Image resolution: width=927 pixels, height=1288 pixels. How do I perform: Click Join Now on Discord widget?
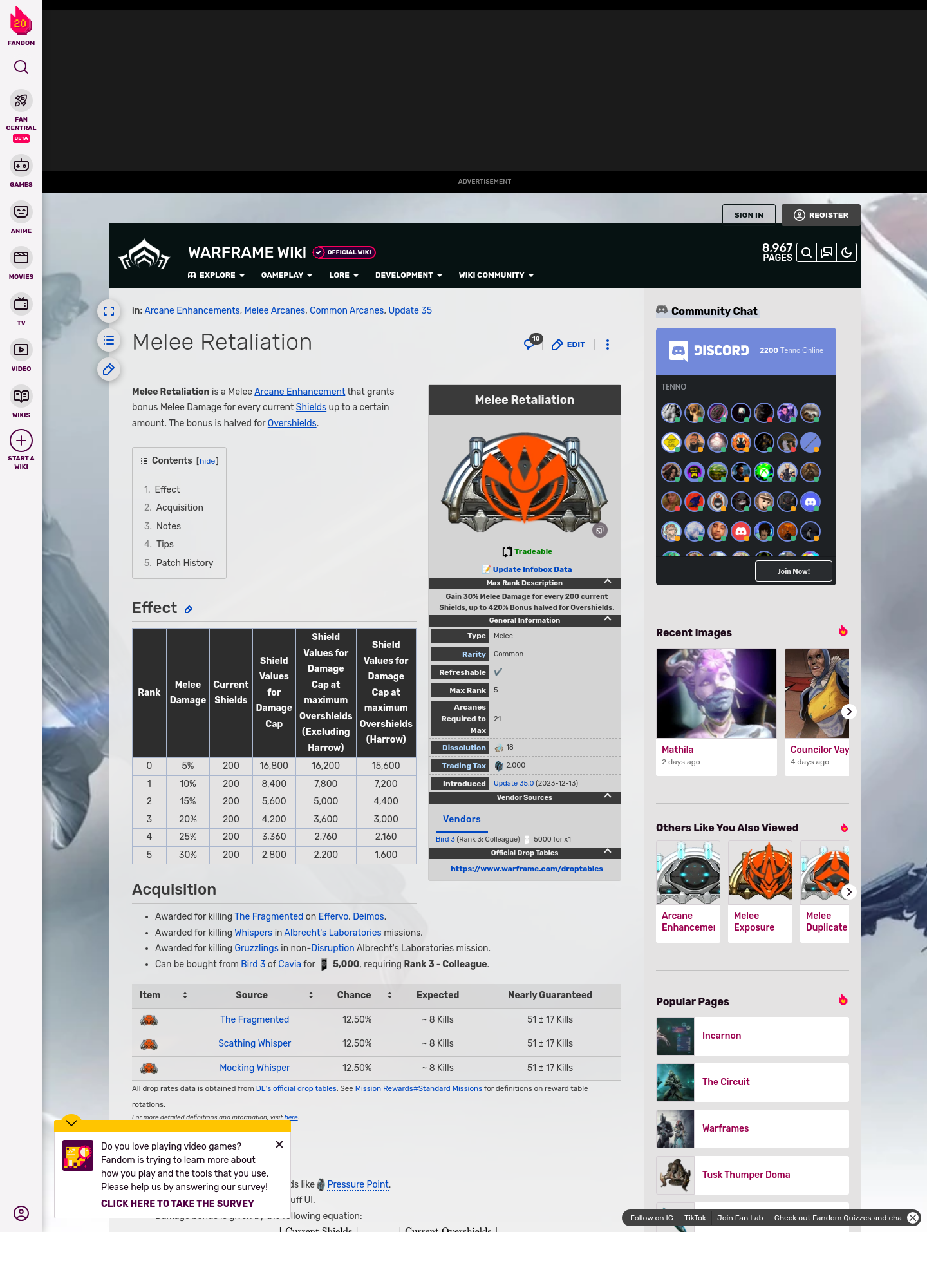click(793, 571)
